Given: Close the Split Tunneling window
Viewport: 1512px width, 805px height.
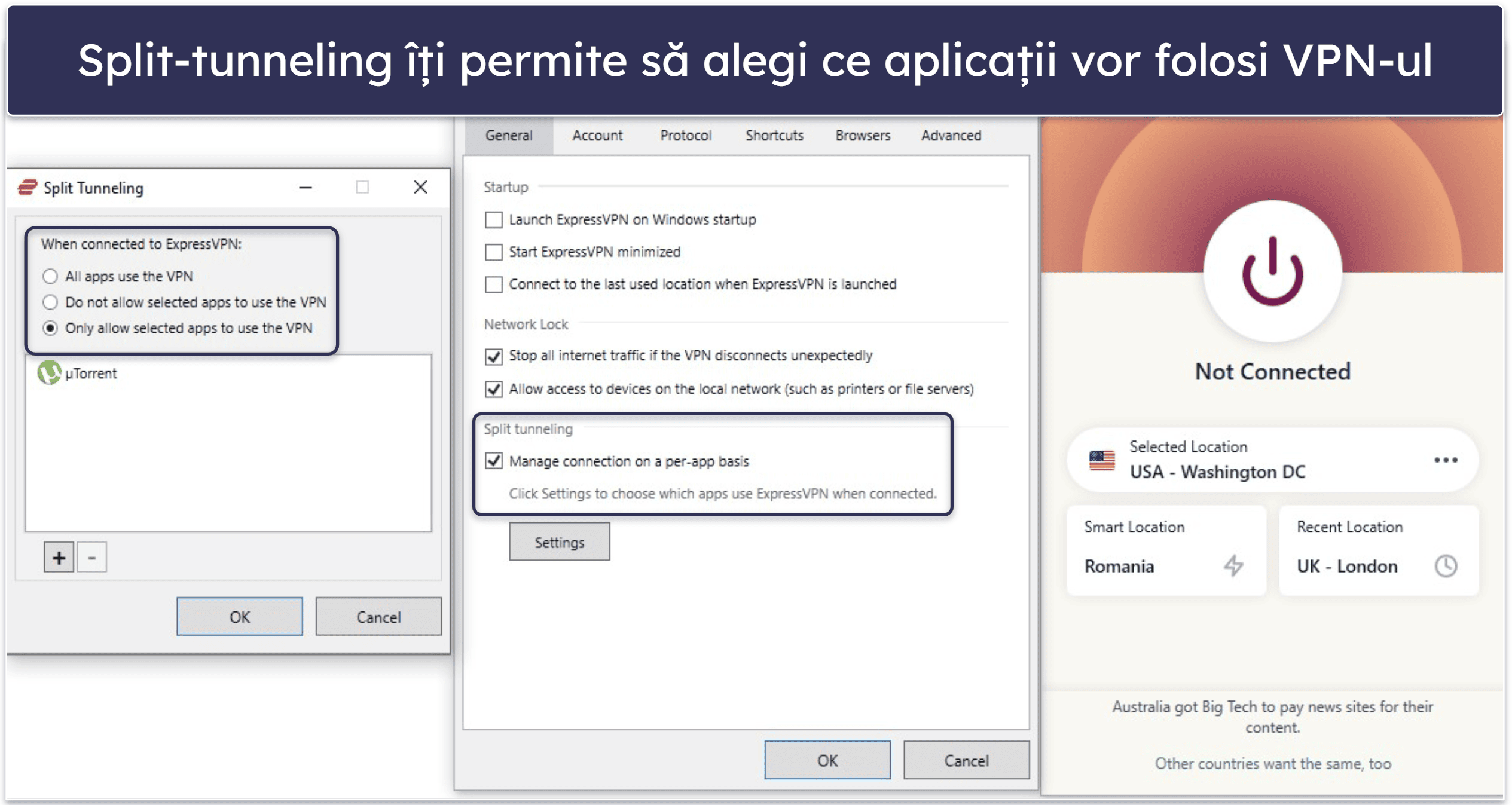Looking at the screenshot, I should click(420, 187).
